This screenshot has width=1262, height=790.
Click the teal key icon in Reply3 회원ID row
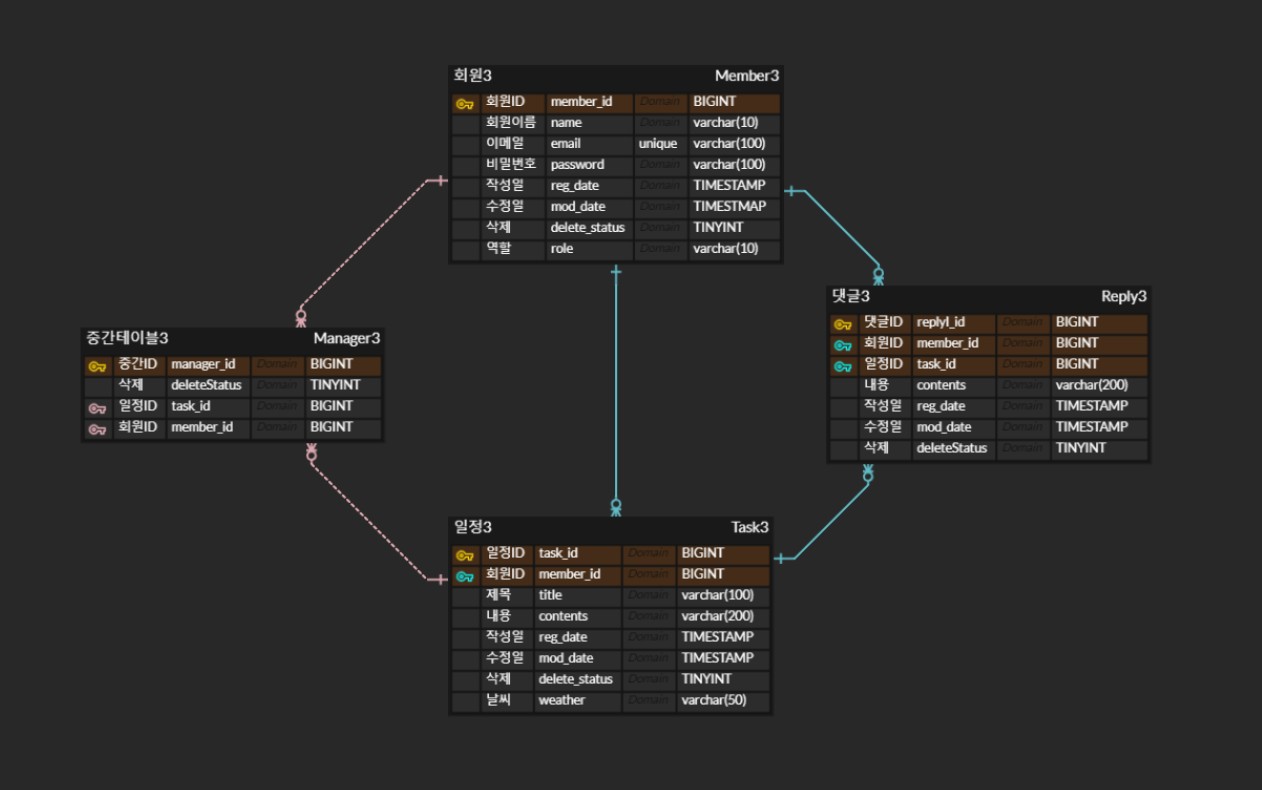pyautogui.click(x=843, y=344)
